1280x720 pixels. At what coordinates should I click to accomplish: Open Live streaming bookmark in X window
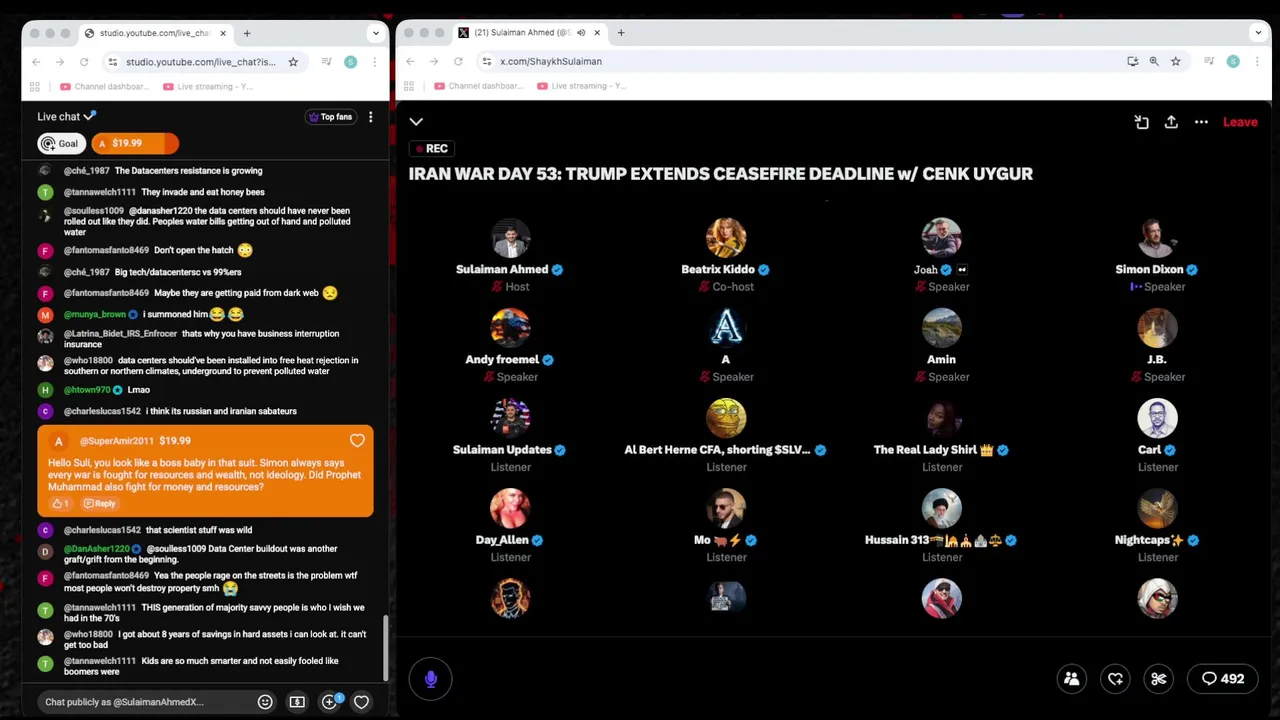click(x=582, y=87)
